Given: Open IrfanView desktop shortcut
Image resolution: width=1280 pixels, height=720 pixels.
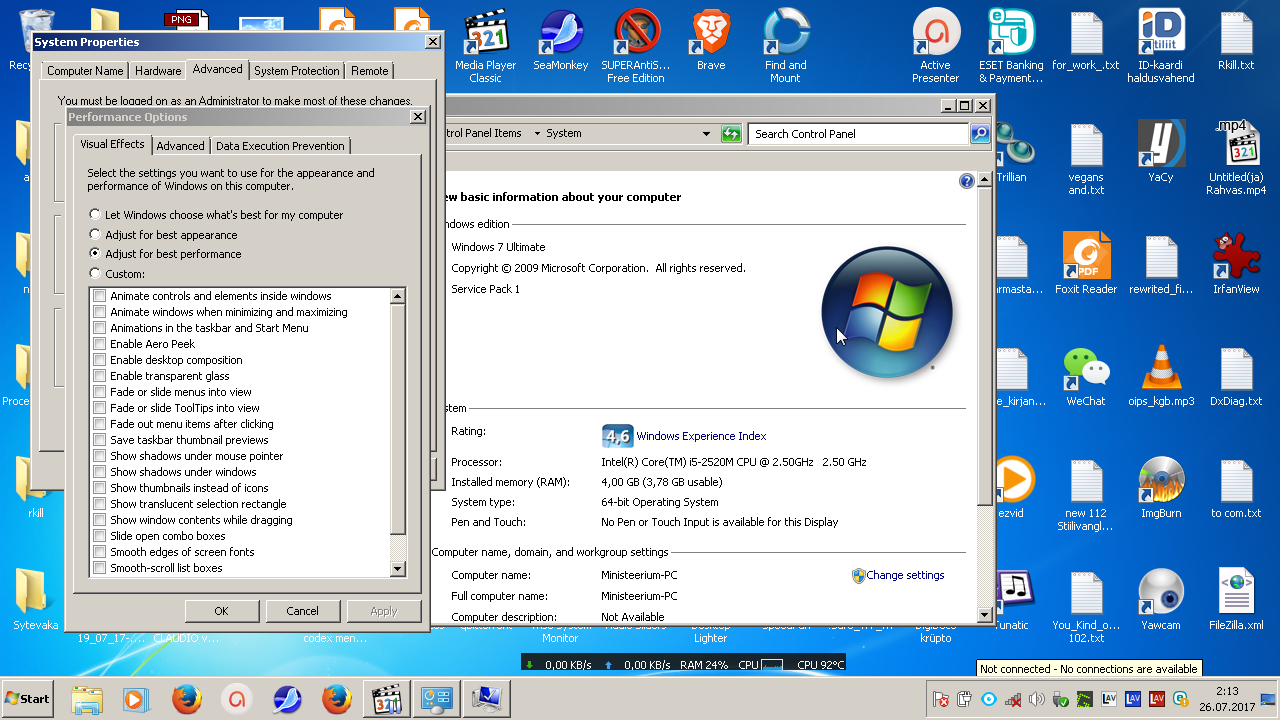Looking at the screenshot, I should (1236, 258).
